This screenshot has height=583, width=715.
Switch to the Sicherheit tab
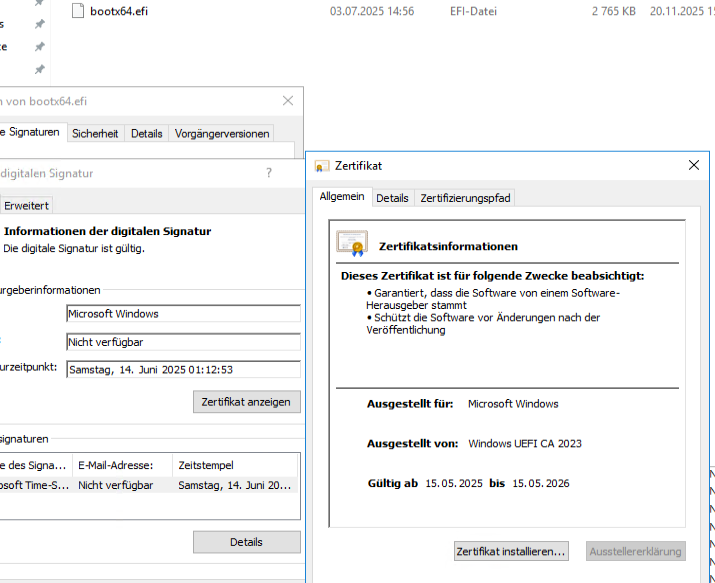click(95, 134)
